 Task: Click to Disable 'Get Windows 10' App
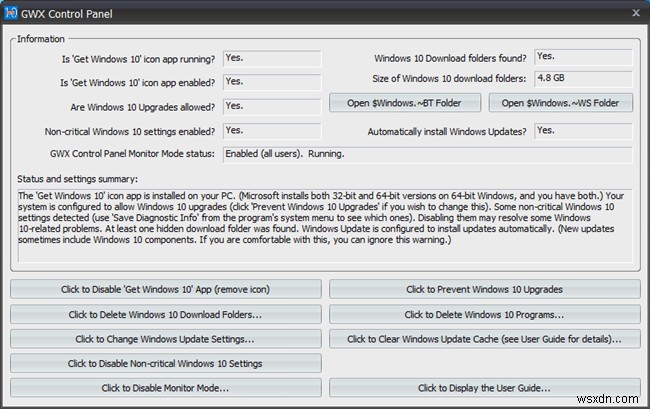tap(165, 289)
